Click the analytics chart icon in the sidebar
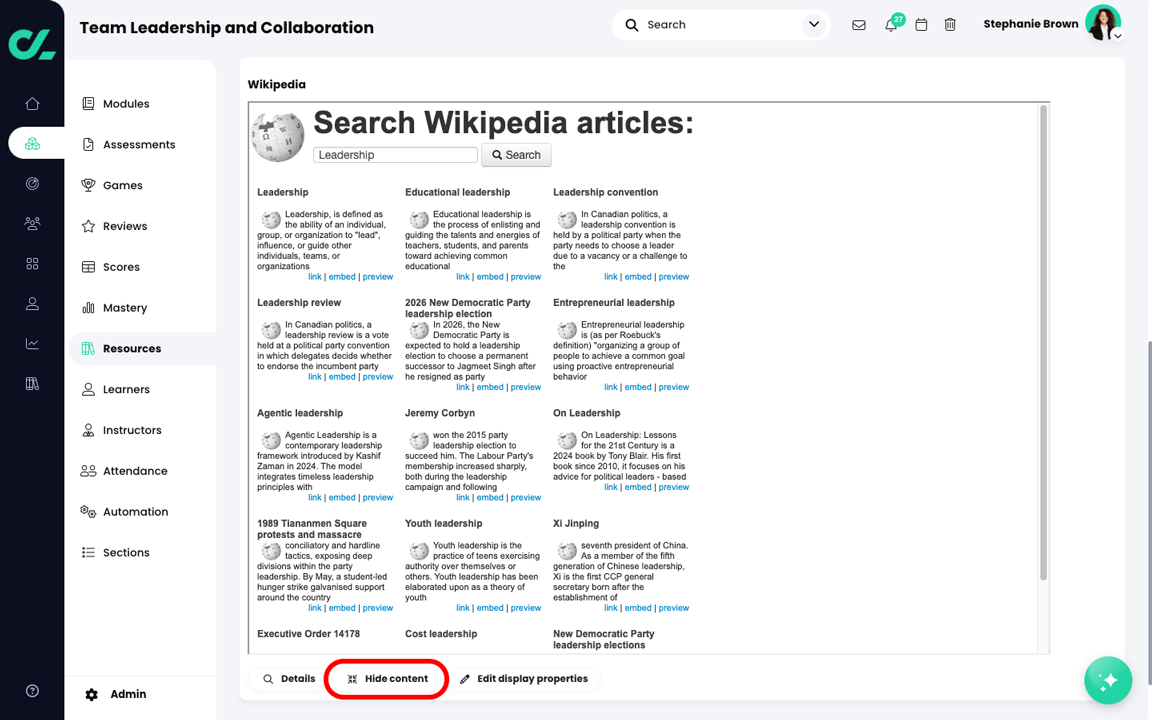1152x720 pixels. pyautogui.click(x=32, y=343)
